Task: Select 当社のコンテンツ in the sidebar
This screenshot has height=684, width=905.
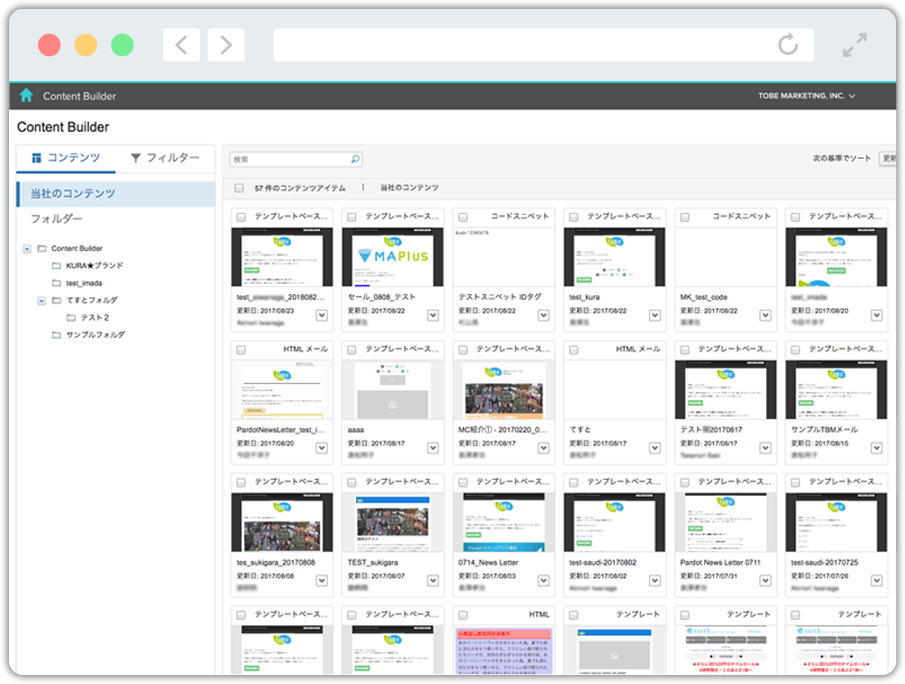Action: [116, 194]
